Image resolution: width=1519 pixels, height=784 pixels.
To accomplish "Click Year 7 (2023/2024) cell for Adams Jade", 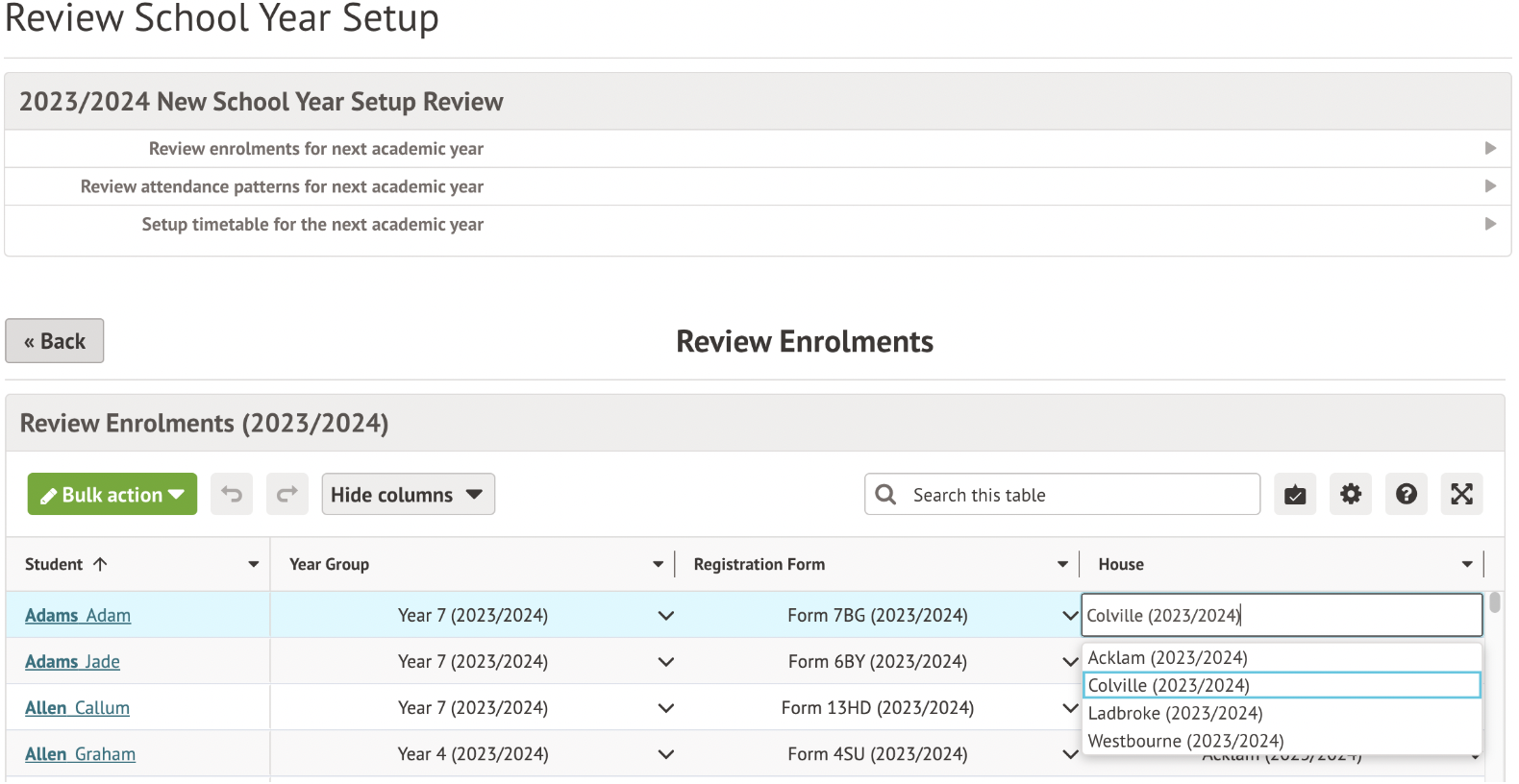I will pyautogui.click(x=473, y=661).
